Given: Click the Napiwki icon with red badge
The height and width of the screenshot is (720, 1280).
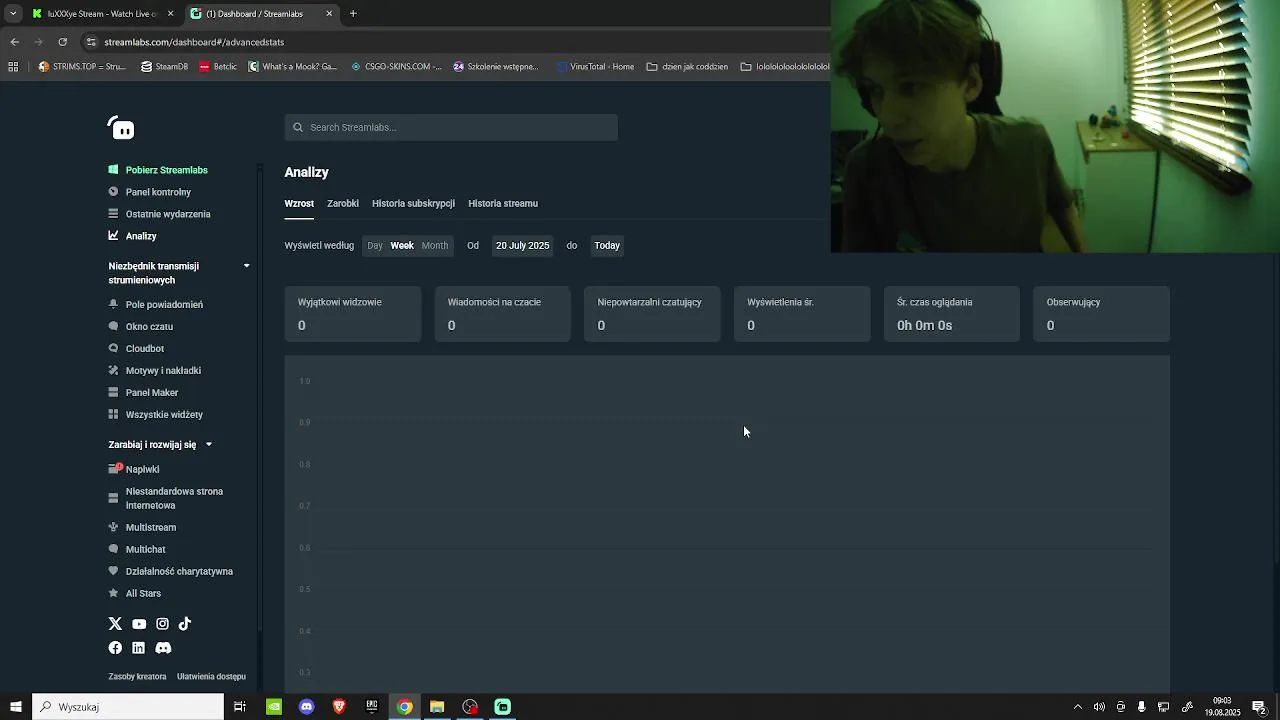Looking at the screenshot, I should pyautogui.click(x=115, y=468).
